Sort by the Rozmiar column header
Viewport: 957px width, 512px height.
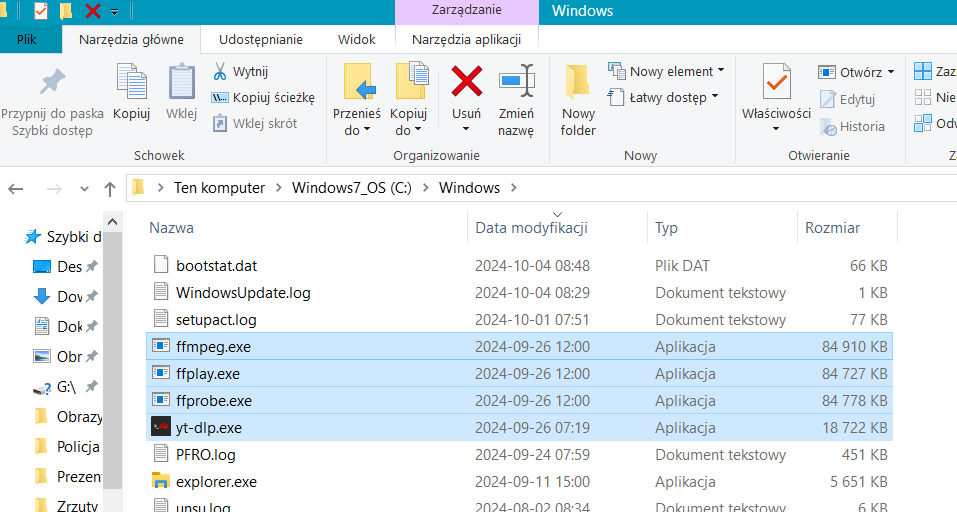pyautogui.click(x=832, y=228)
